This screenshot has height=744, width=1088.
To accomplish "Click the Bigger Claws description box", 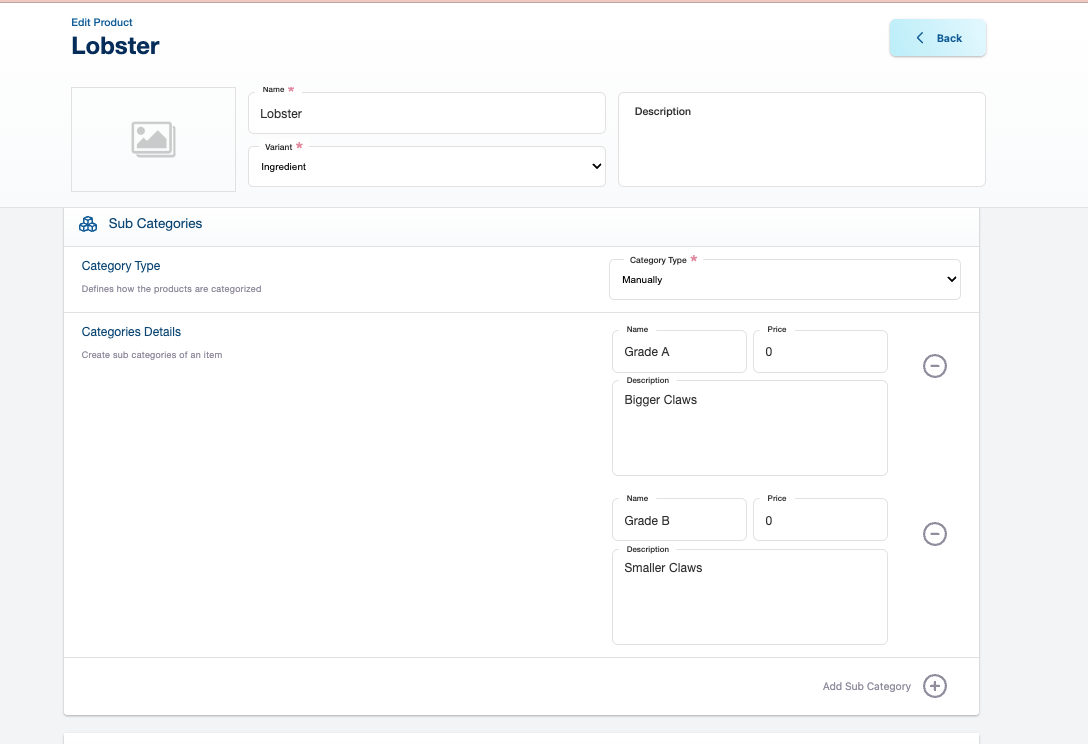I will (x=749, y=428).
